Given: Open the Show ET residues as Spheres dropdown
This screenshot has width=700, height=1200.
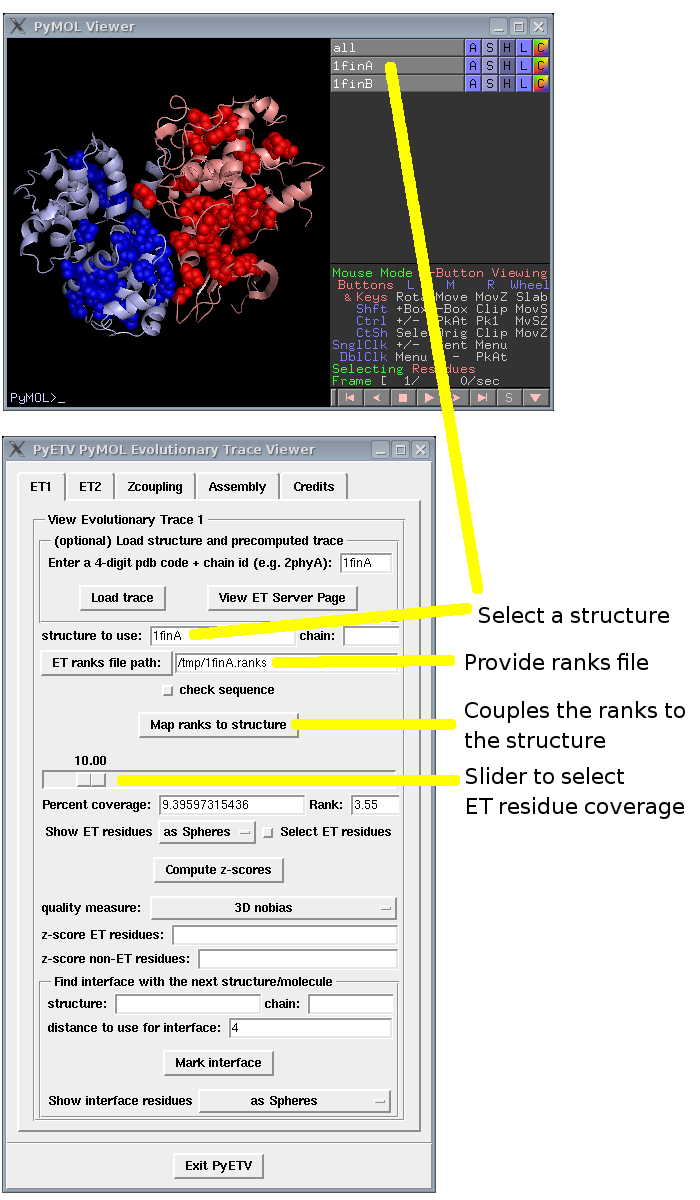Looking at the screenshot, I should coord(208,832).
